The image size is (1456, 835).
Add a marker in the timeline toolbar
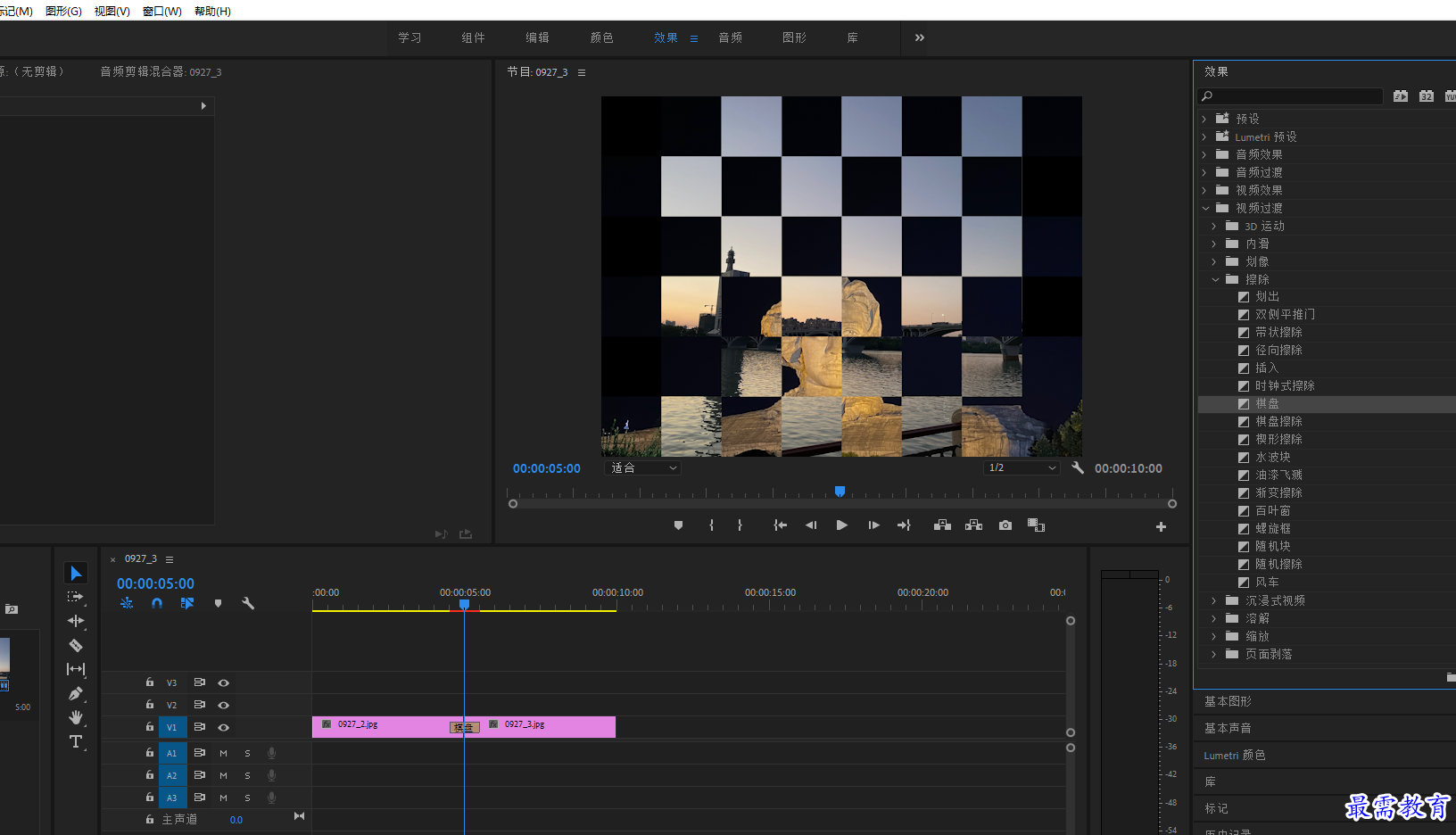click(x=218, y=603)
